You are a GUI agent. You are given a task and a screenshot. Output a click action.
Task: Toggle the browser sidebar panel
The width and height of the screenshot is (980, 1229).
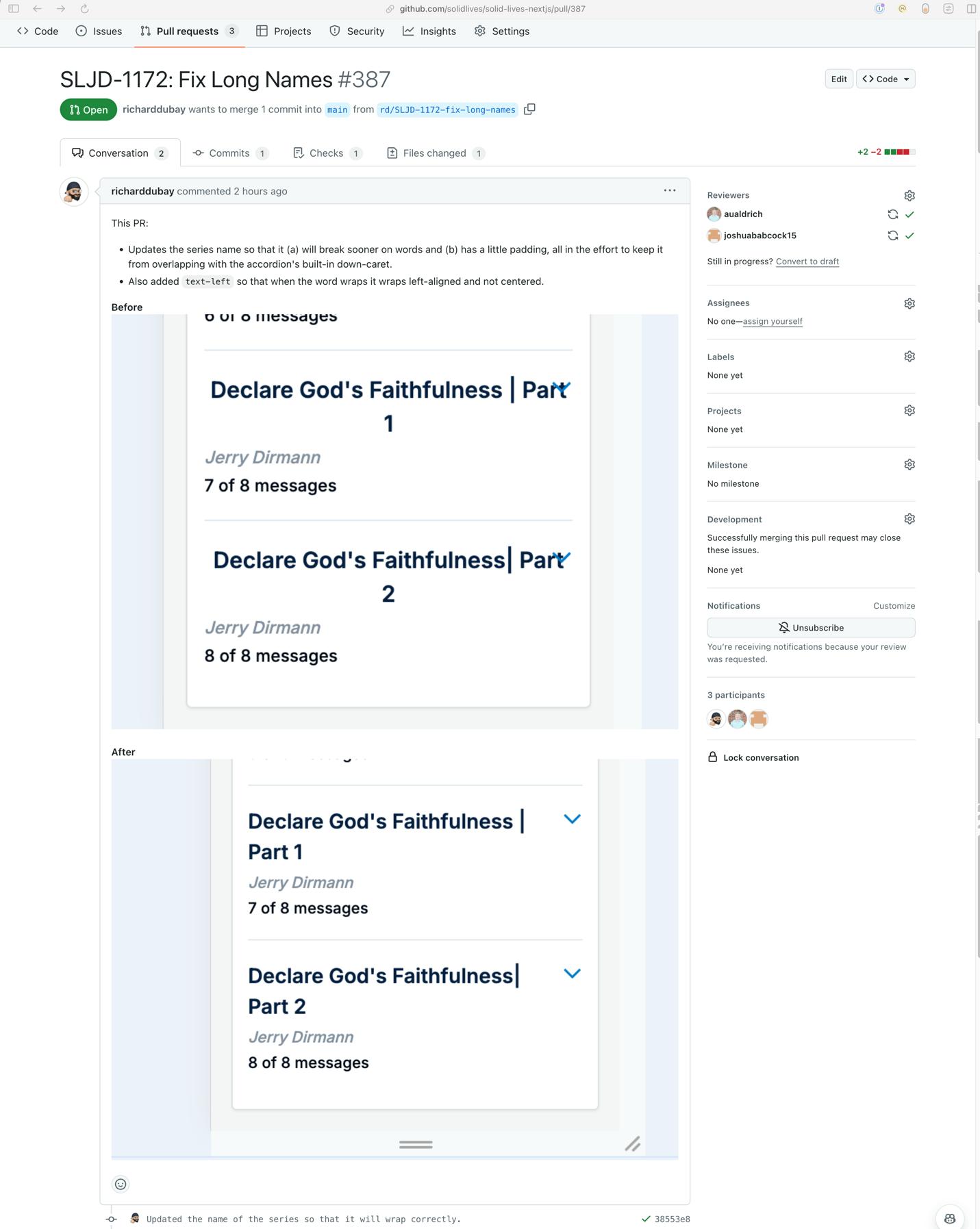(14, 9)
